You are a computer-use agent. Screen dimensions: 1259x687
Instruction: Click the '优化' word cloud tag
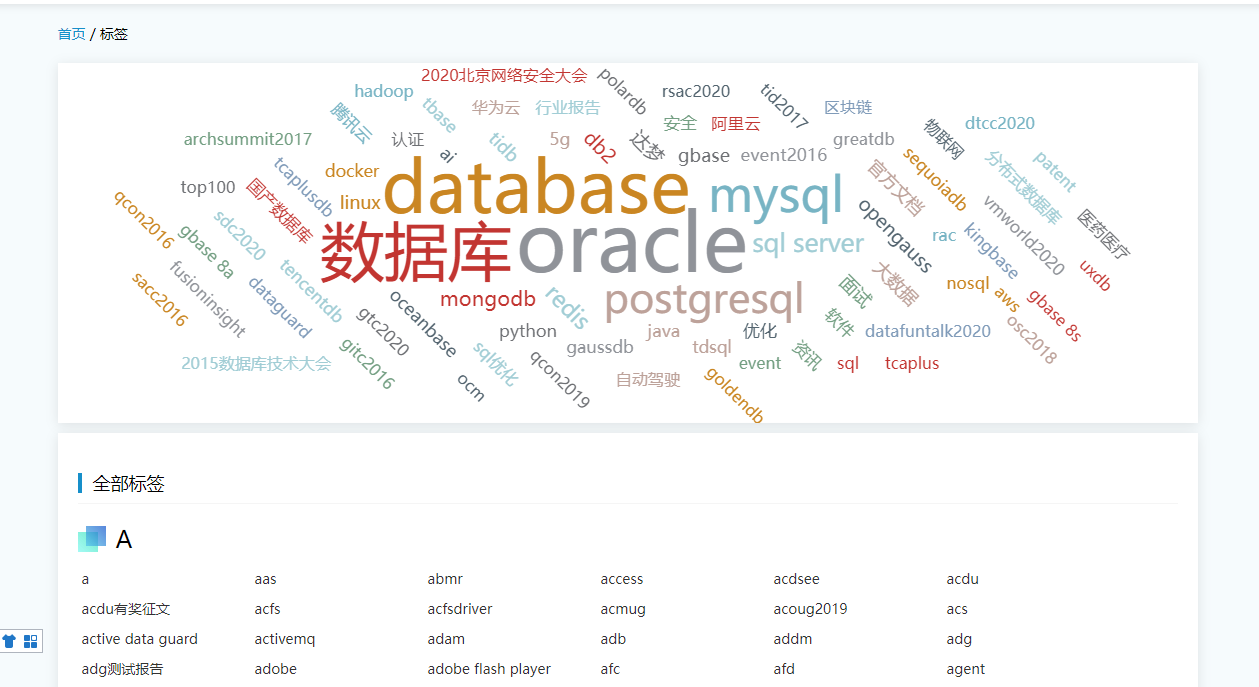coord(760,331)
